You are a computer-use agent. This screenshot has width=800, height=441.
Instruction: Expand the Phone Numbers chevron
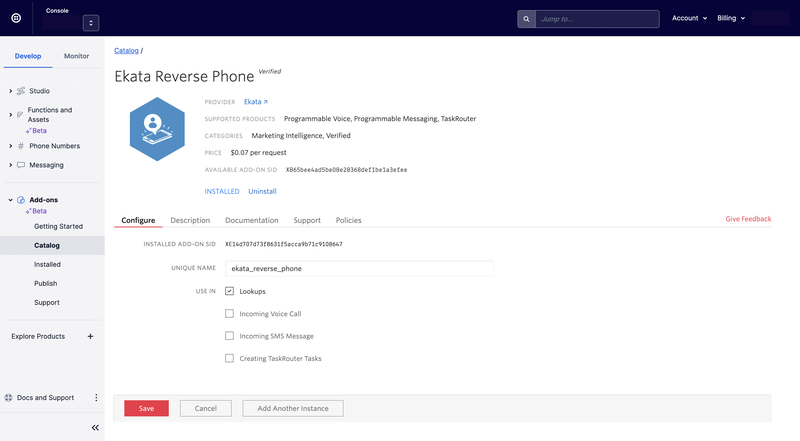pos(10,146)
